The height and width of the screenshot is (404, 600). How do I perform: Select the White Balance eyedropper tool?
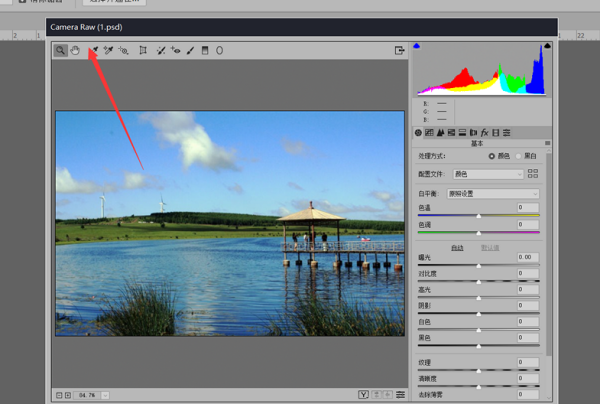(x=93, y=50)
